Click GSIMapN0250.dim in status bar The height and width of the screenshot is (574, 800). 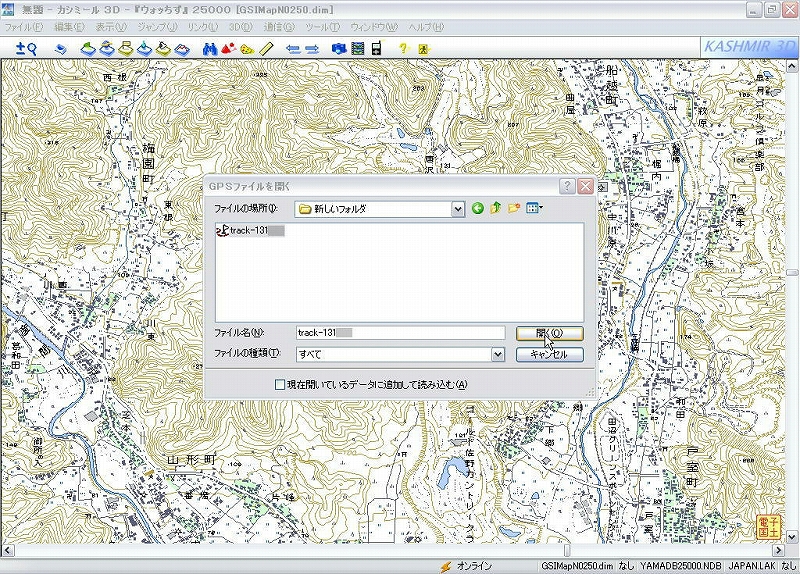(x=577, y=566)
